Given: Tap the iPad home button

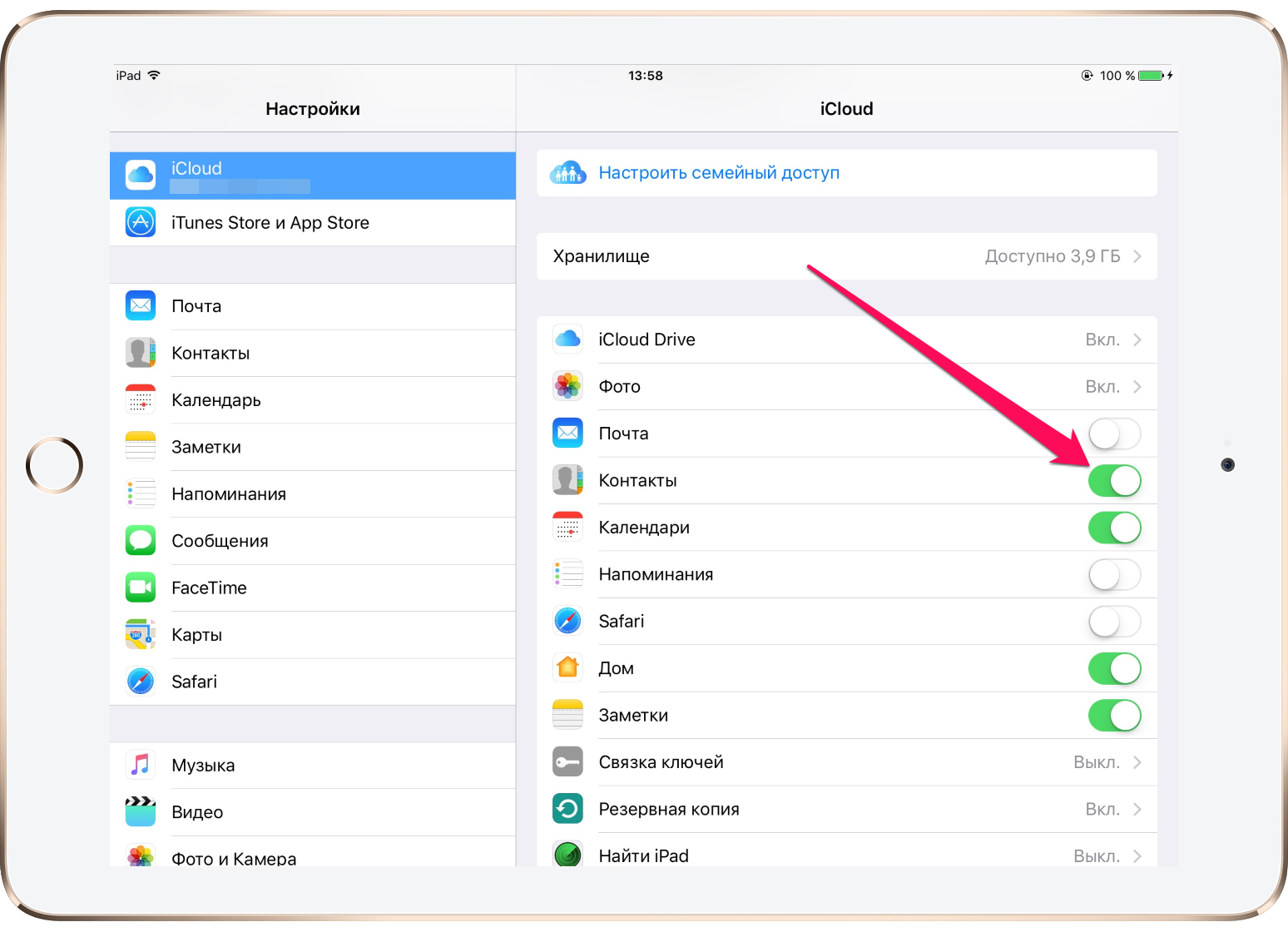Looking at the screenshot, I should [55, 465].
